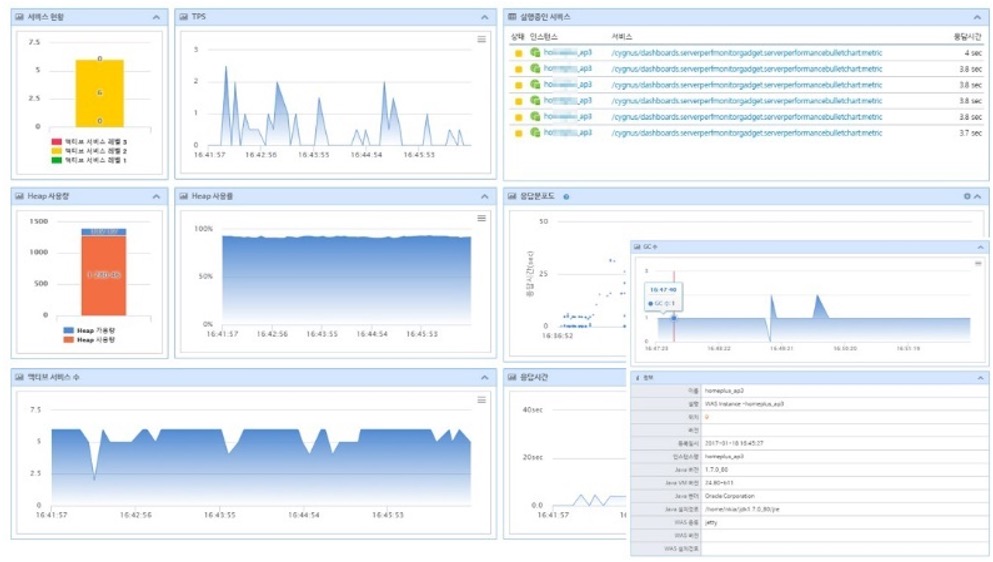Click the table icon in 실행중인 서비스 header
This screenshot has width=993, height=562.
(x=512, y=18)
